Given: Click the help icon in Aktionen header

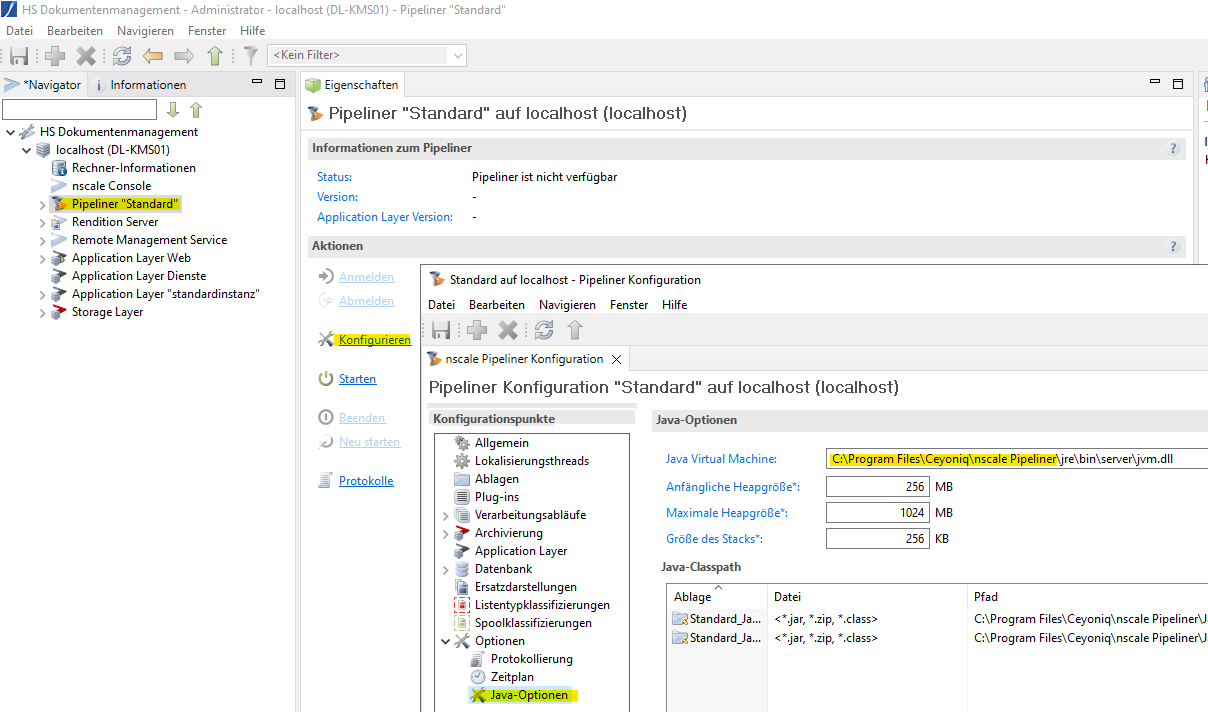Looking at the screenshot, I should [1173, 246].
